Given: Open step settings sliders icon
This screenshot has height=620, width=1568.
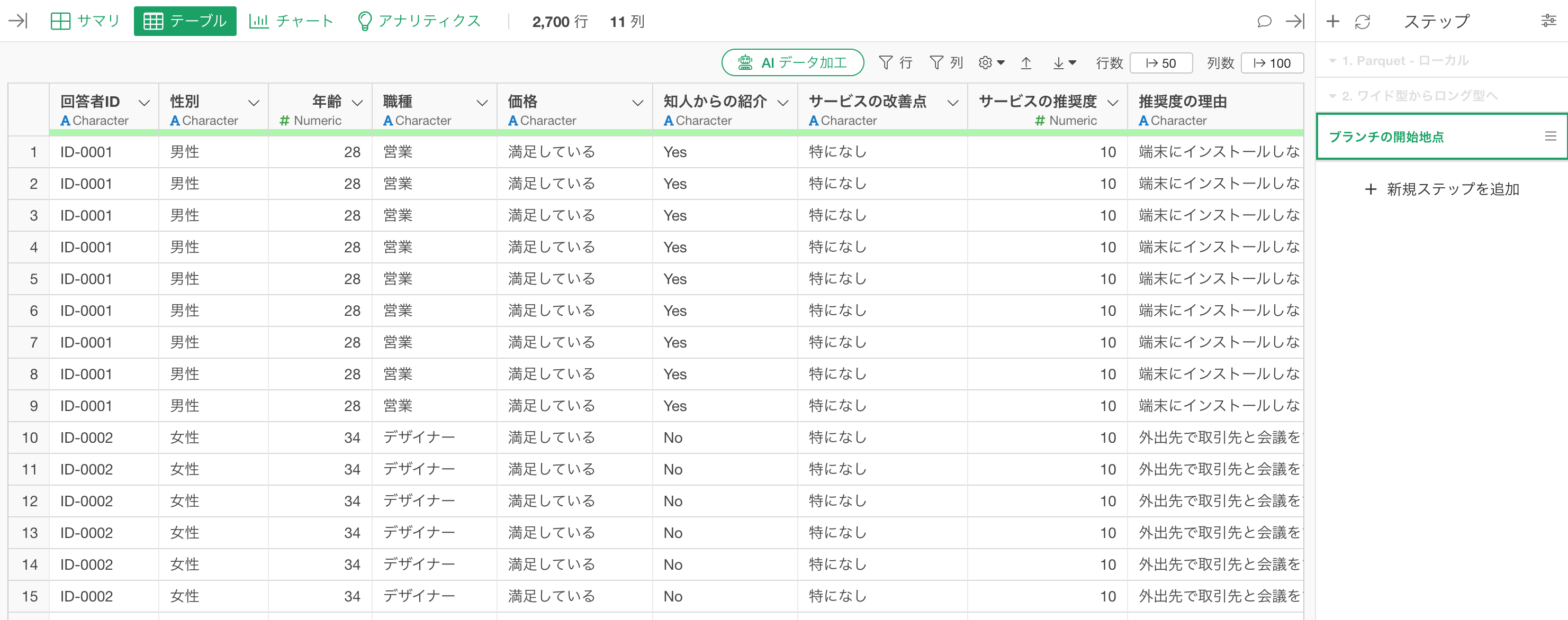Looking at the screenshot, I should coord(1548,21).
